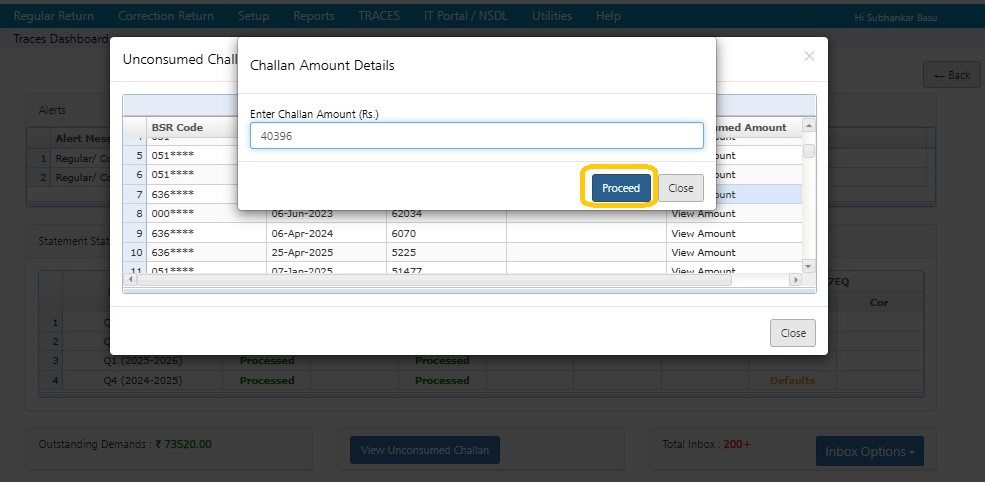Open the Correction Return menu

[x=165, y=16]
